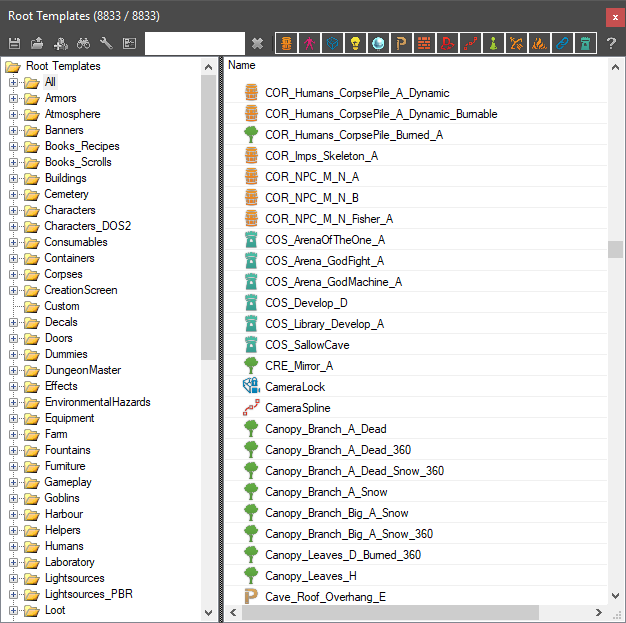Screen dimensions: 626x623
Task: Select the CreationScreen folder
Action: point(81,290)
